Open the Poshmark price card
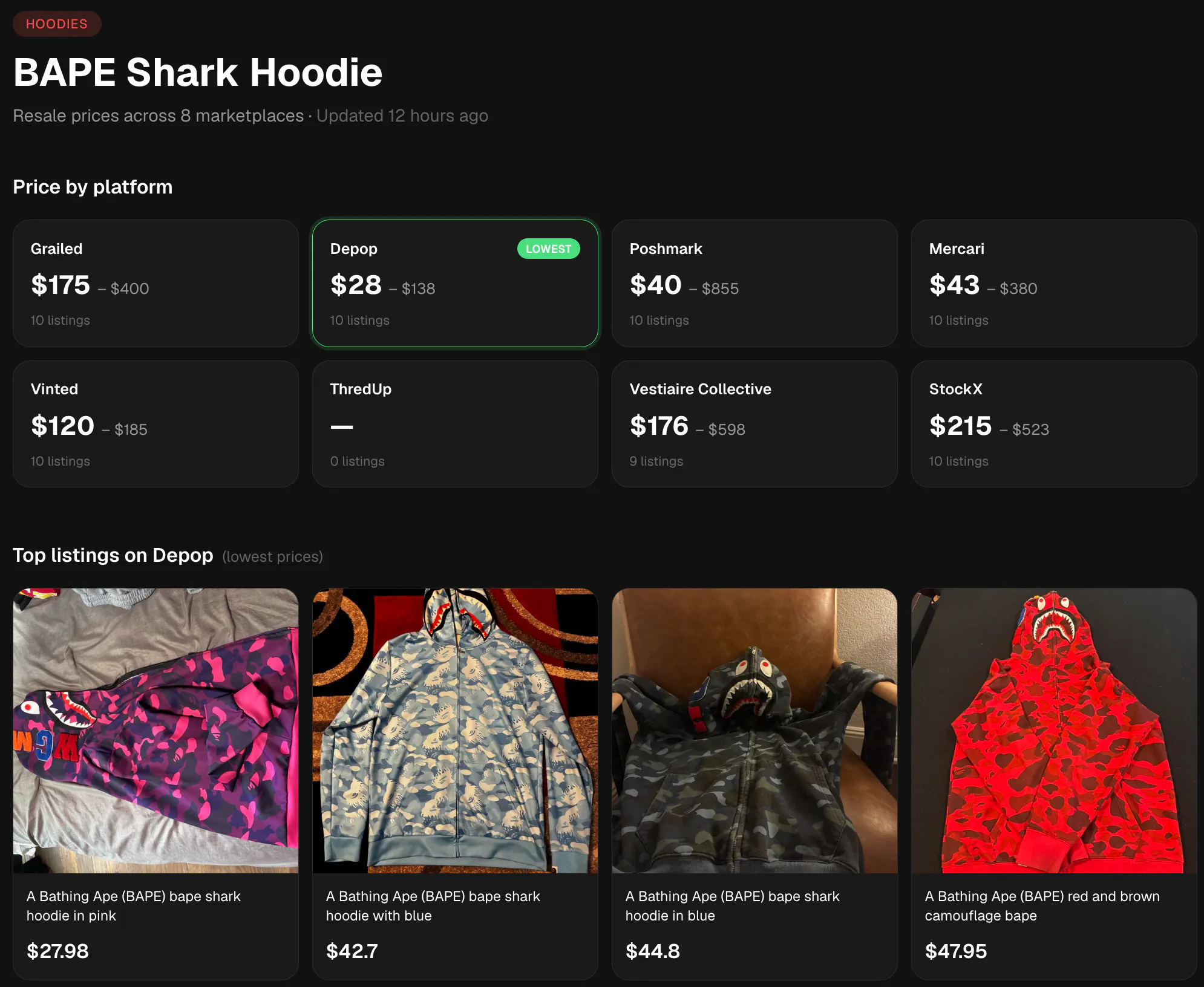The width and height of the screenshot is (1204, 987). [754, 283]
